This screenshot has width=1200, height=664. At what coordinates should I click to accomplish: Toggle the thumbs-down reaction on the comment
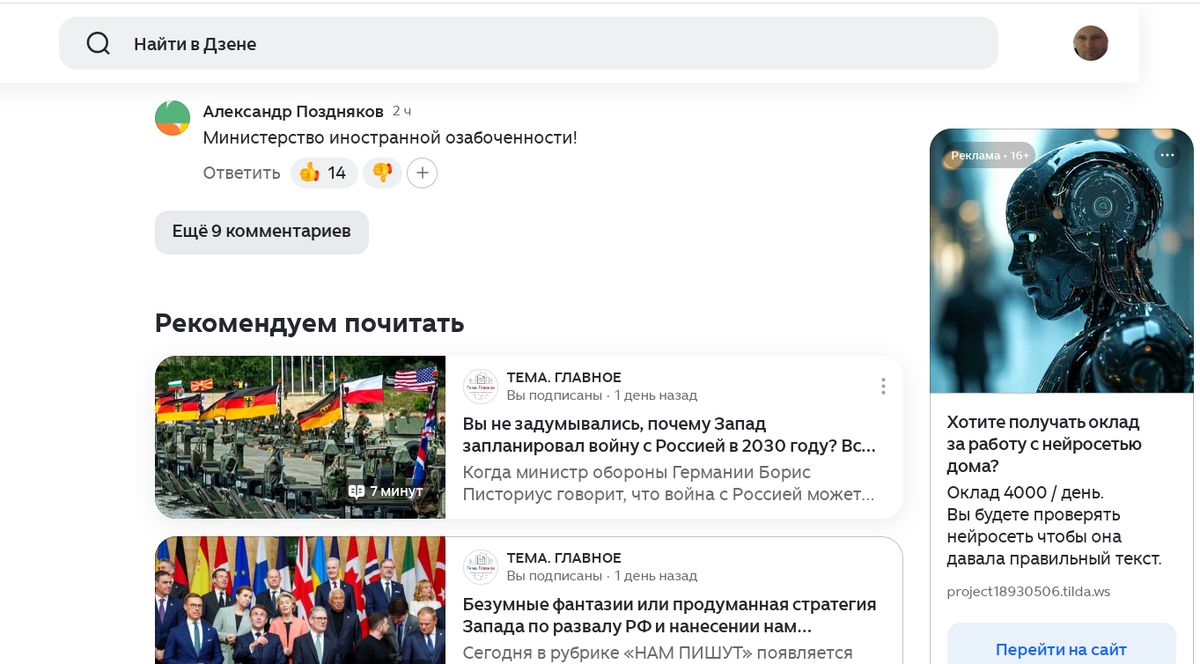[x=382, y=172]
